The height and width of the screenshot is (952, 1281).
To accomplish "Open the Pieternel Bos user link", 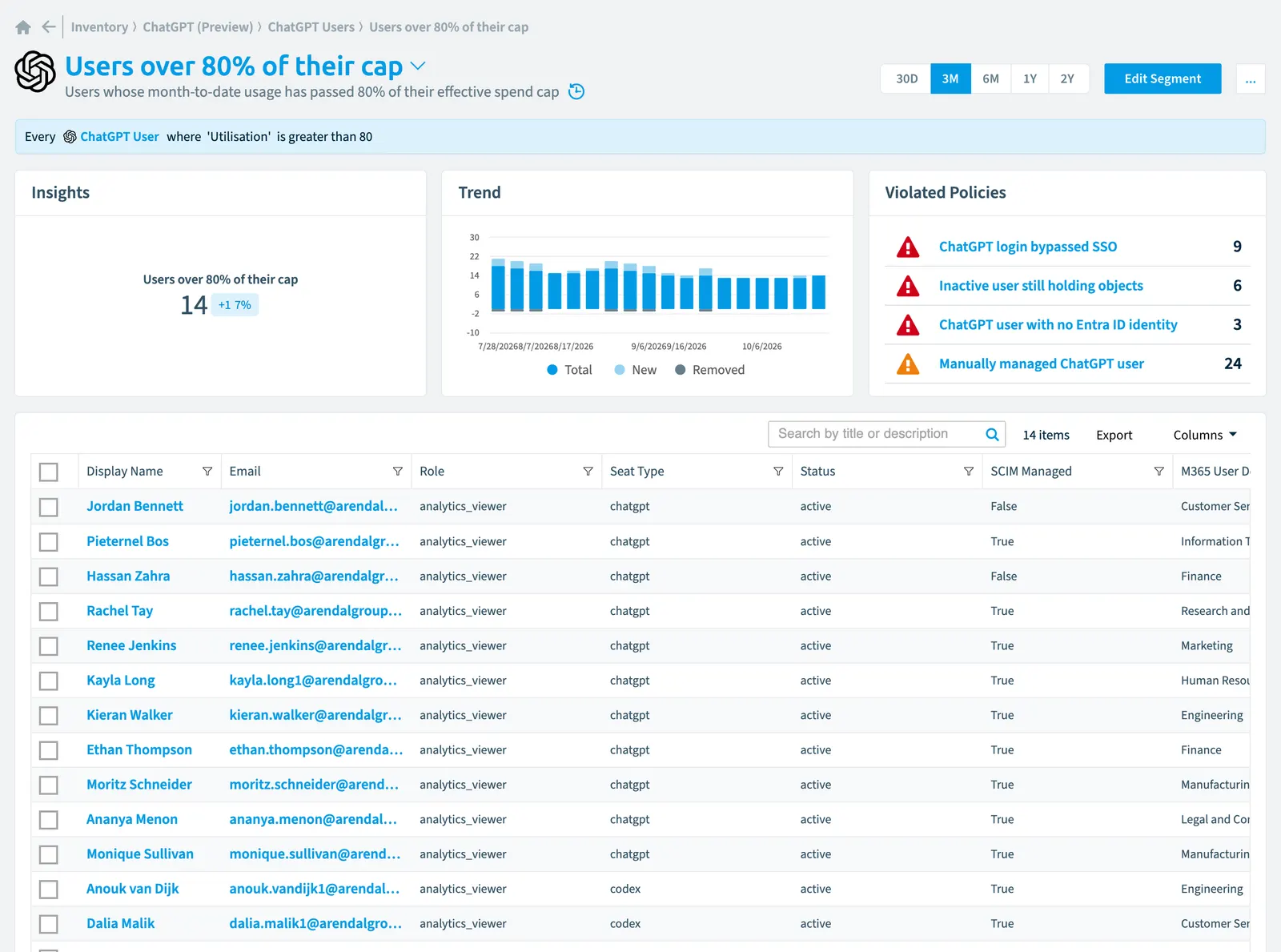I will tap(127, 541).
